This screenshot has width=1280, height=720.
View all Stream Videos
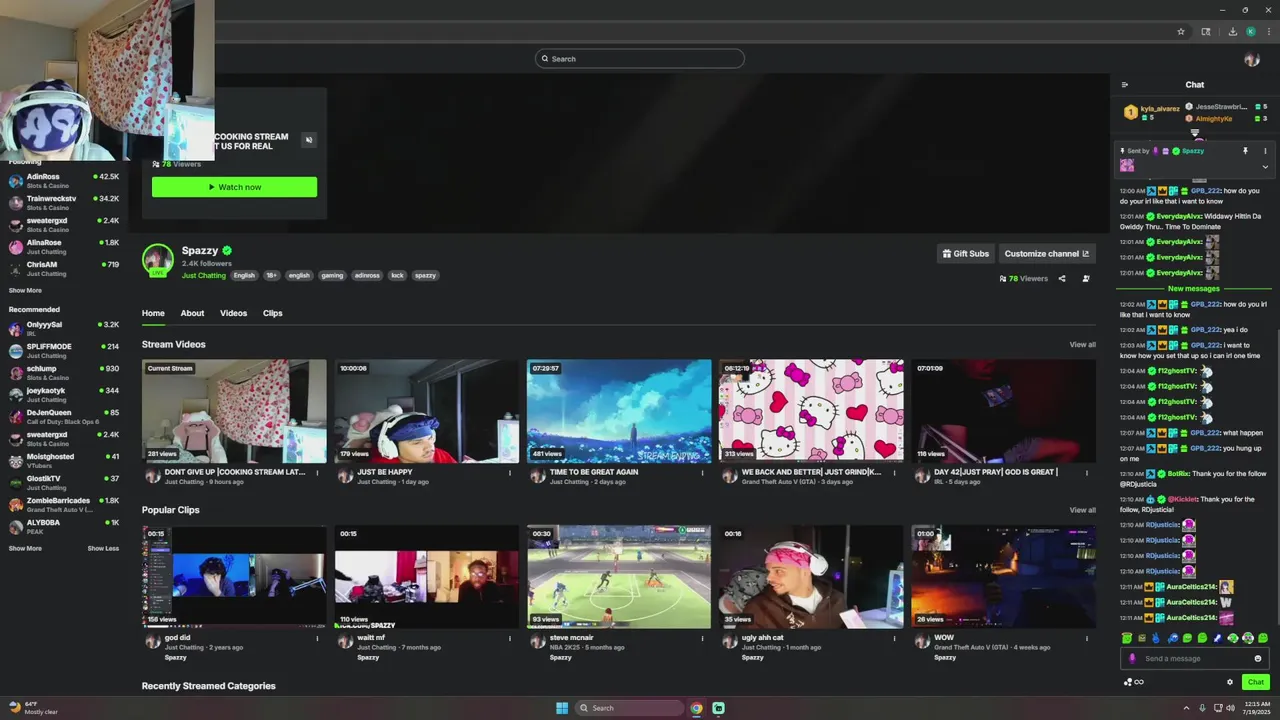coord(1082,345)
